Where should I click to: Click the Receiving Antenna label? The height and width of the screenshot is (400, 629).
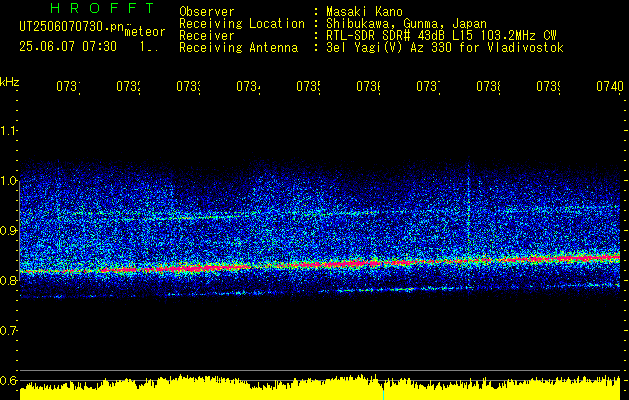click(238, 48)
